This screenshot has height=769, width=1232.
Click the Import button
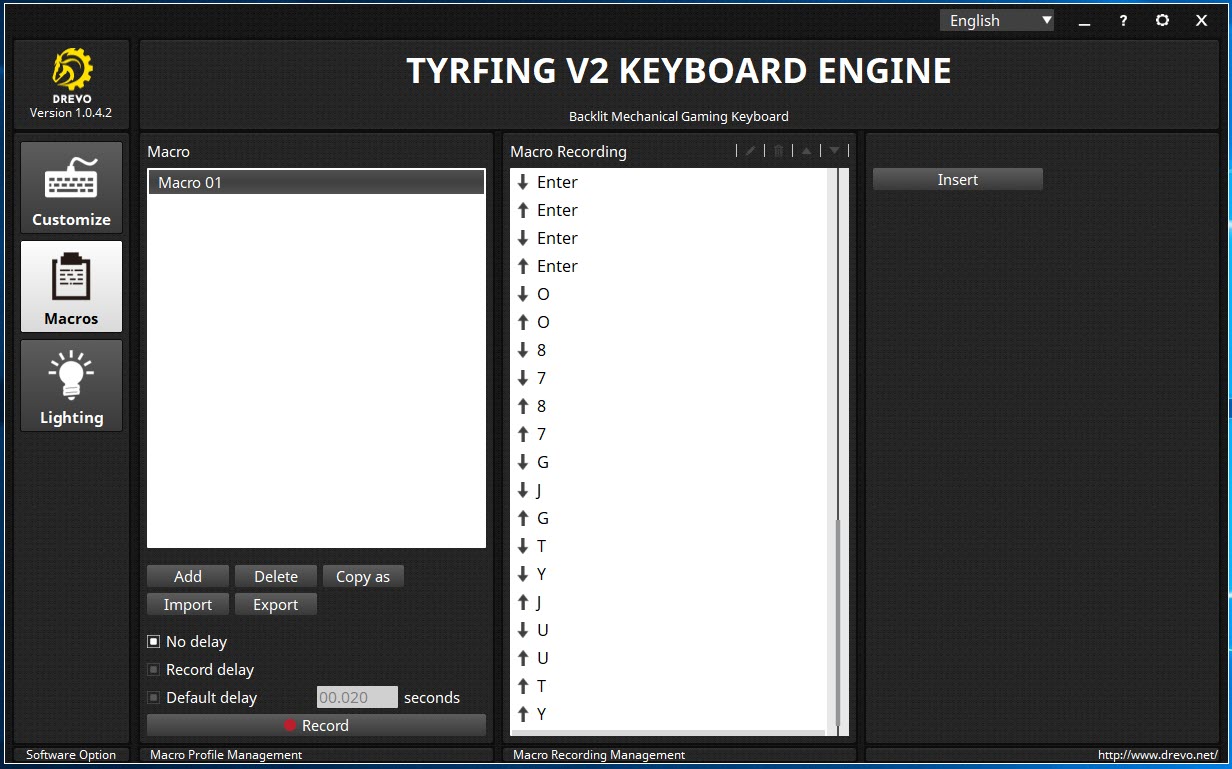click(188, 604)
